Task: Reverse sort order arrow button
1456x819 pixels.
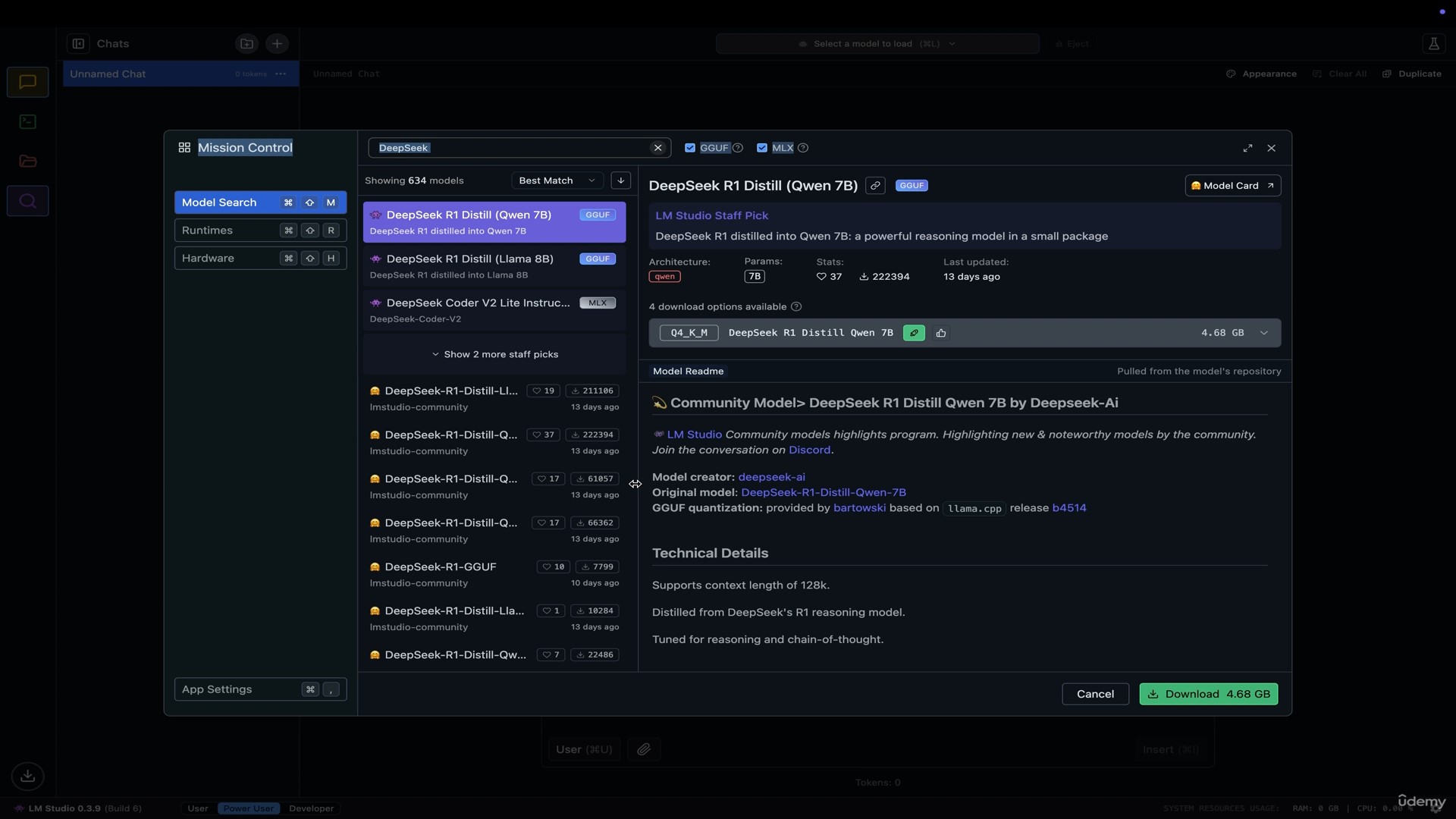Action: 621,180
